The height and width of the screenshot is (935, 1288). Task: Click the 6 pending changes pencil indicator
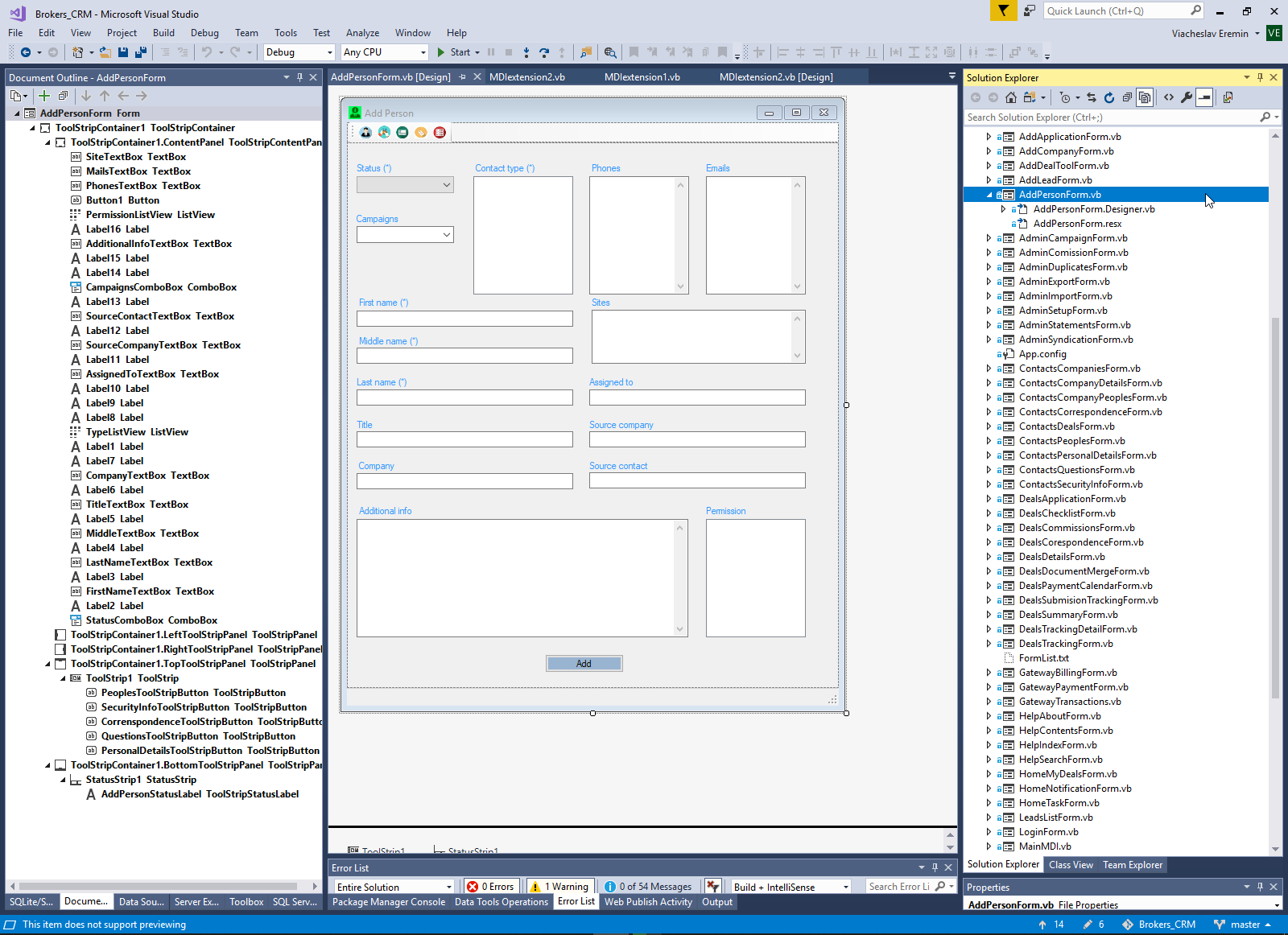1094,925
